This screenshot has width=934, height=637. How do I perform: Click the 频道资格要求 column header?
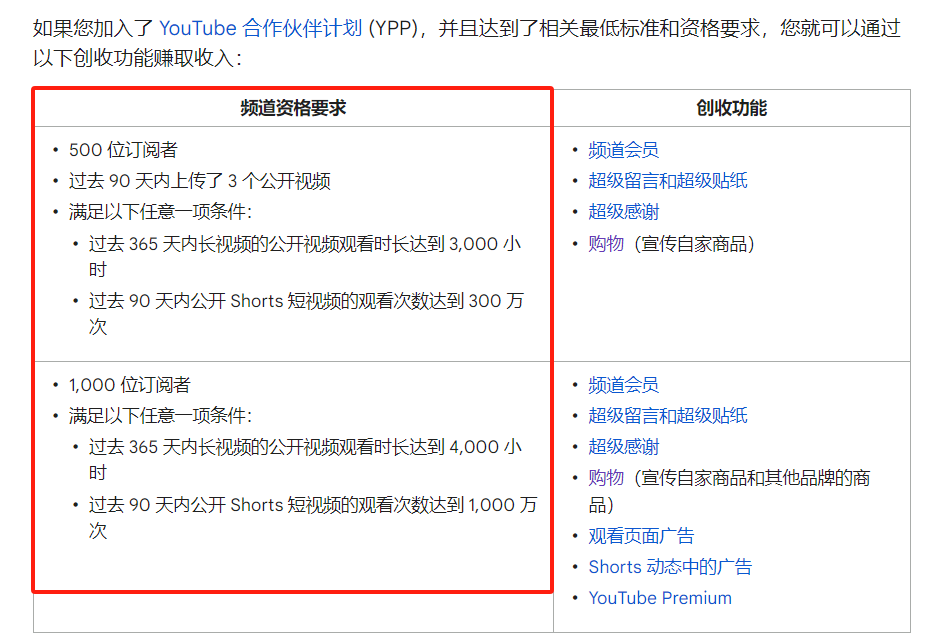click(x=293, y=108)
